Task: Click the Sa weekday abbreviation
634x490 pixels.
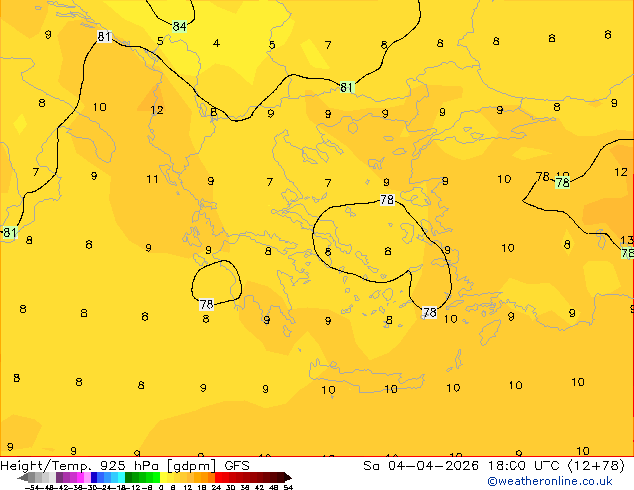Action: pyautogui.click(x=371, y=466)
